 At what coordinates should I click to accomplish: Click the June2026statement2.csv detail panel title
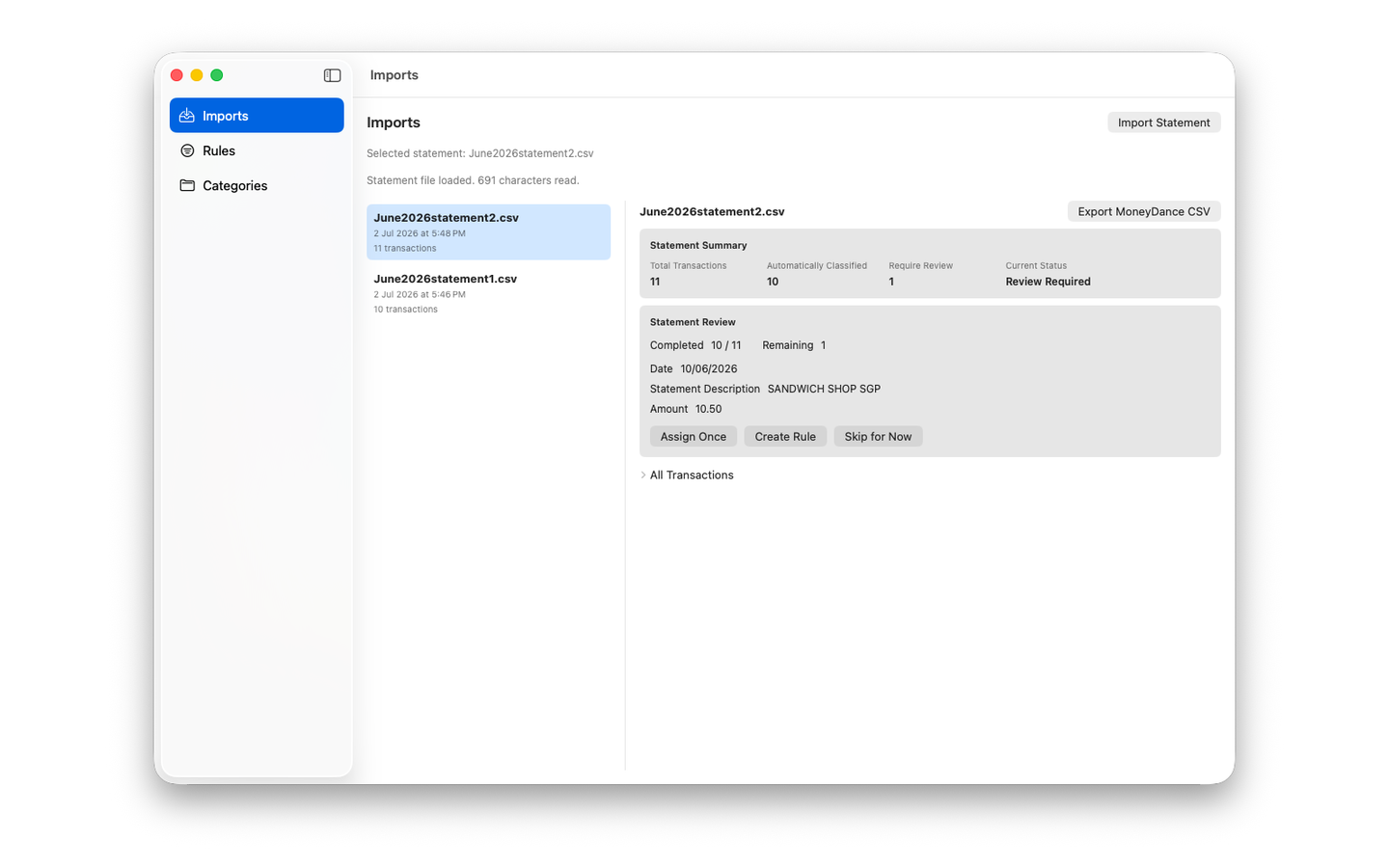click(712, 211)
